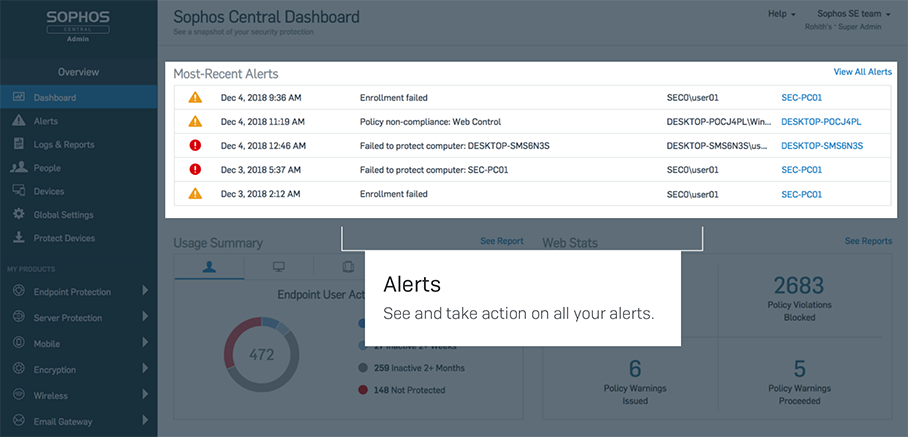
Task: Click the Devices monitor icon
Action: pos(19,191)
